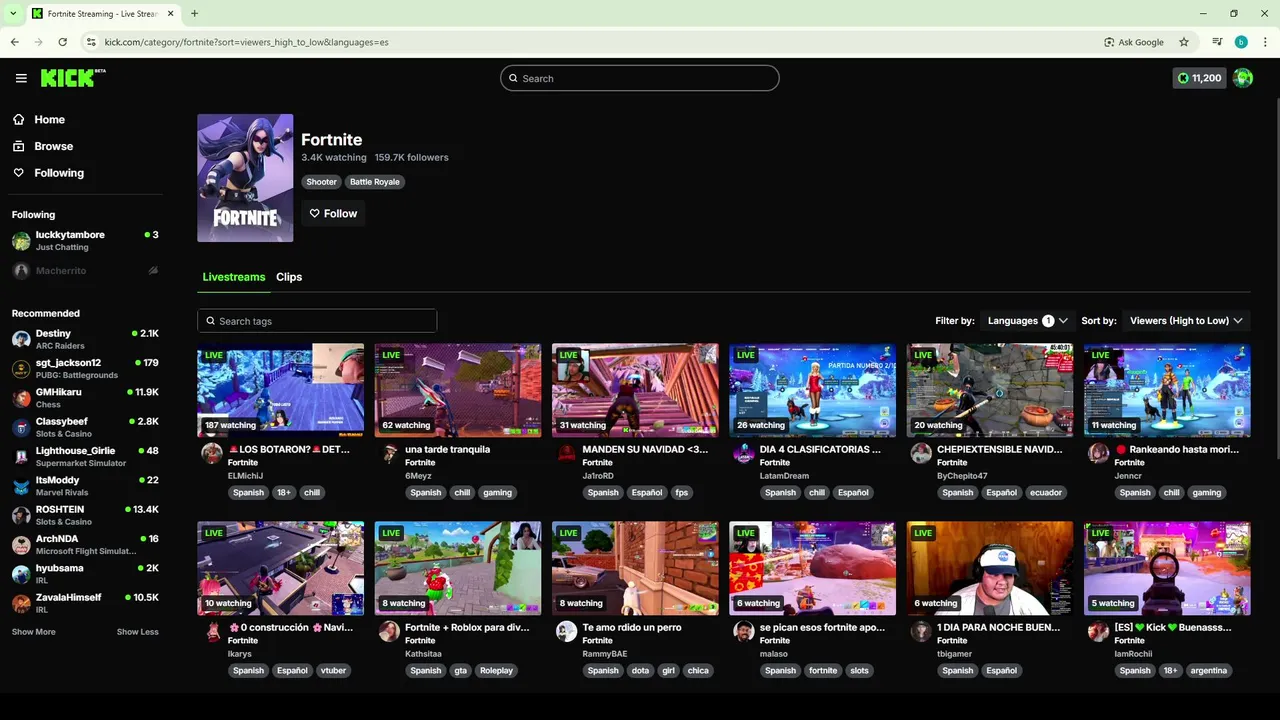
Task: Reload the browser page
Action: [x=62, y=42]
